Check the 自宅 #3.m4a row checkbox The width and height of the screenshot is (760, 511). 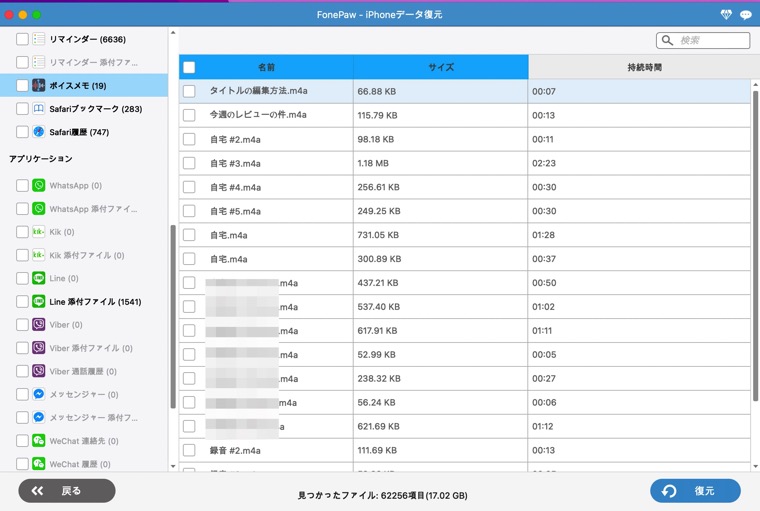pos(189,163)
